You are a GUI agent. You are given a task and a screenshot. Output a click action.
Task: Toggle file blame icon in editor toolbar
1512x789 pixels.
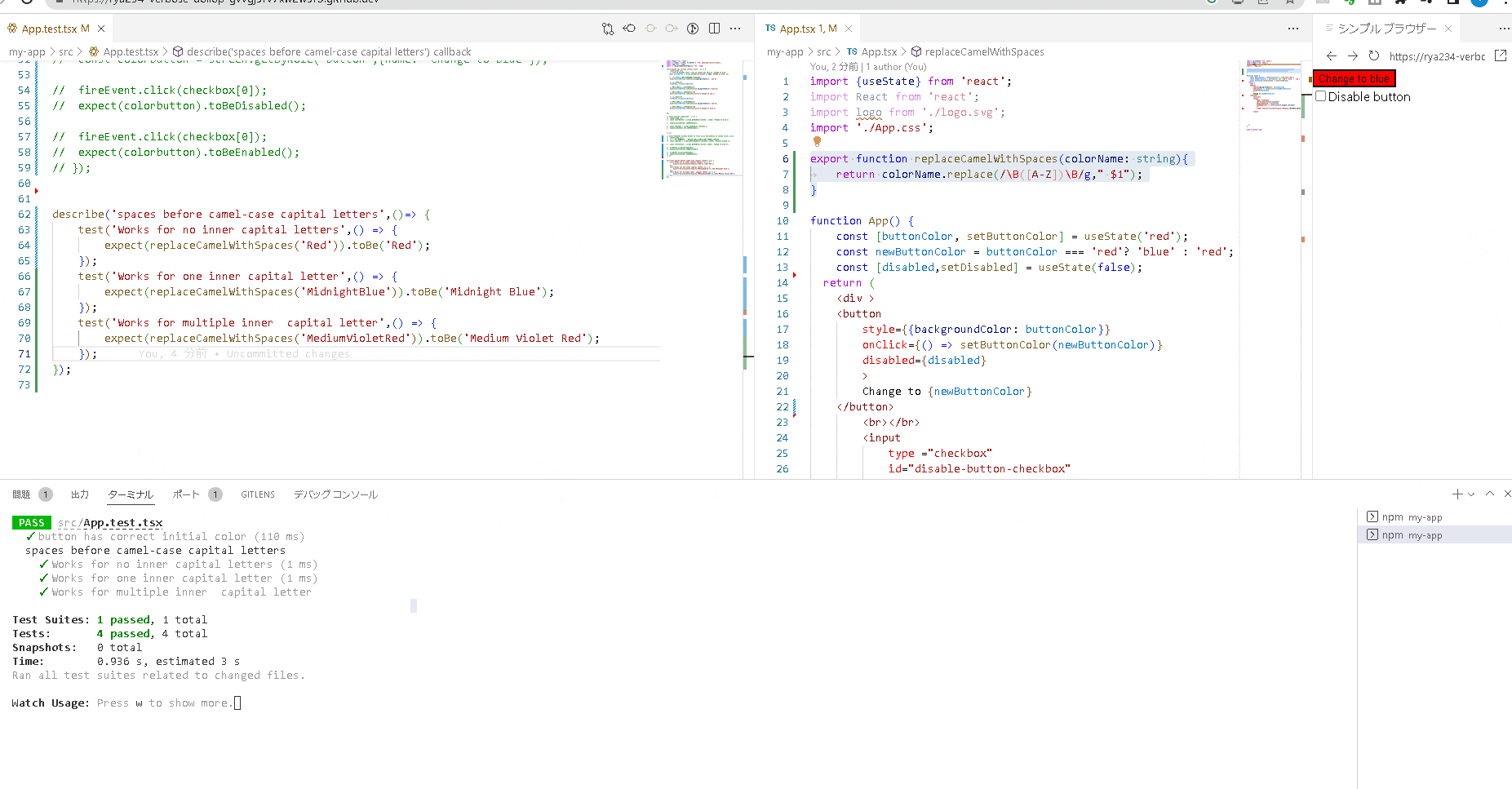(693, 29)
